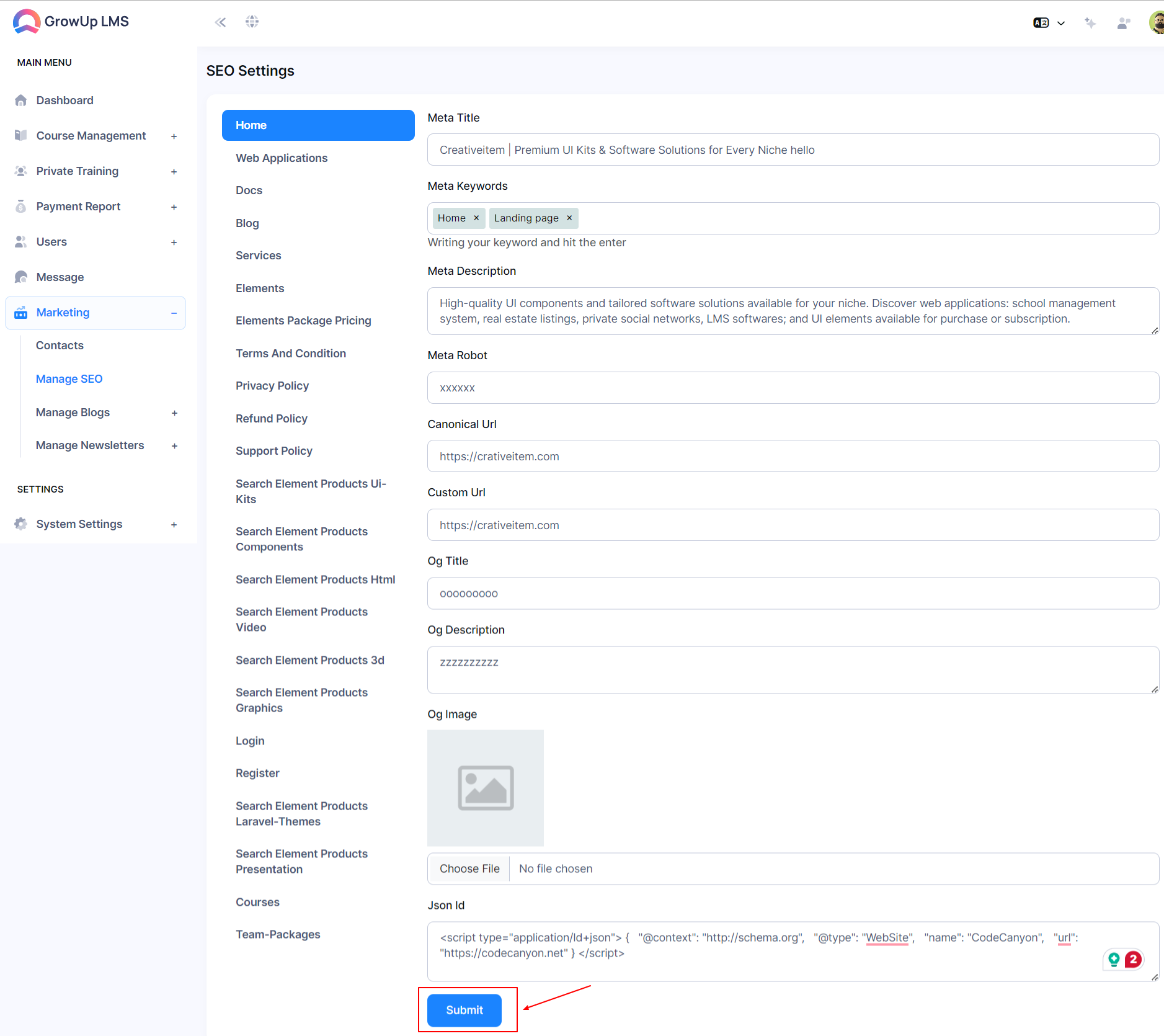Expand Private Training submenu plus
This screenshot has height=1036, width=1164.
tap(174, 172)
